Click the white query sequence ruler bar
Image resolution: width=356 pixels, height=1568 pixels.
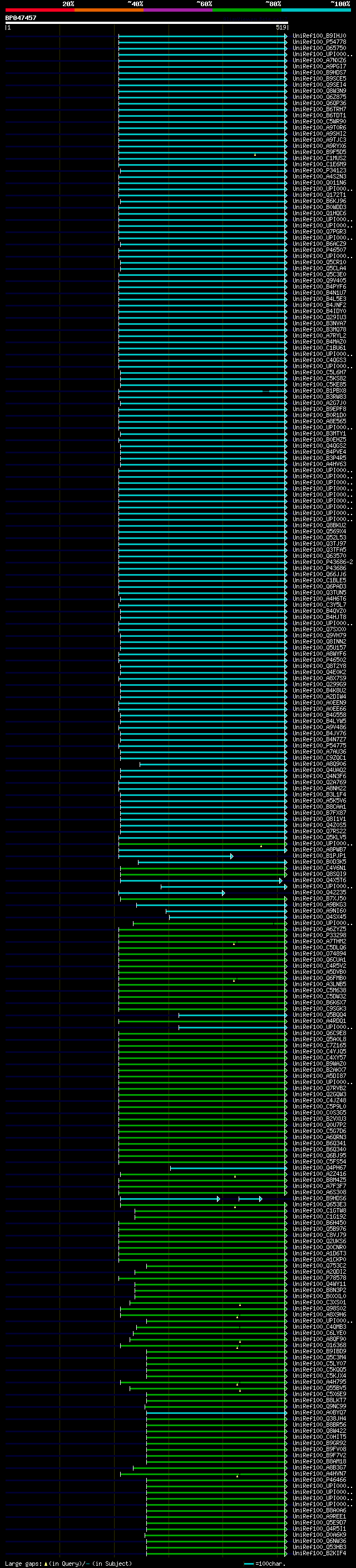click(147, 23)
